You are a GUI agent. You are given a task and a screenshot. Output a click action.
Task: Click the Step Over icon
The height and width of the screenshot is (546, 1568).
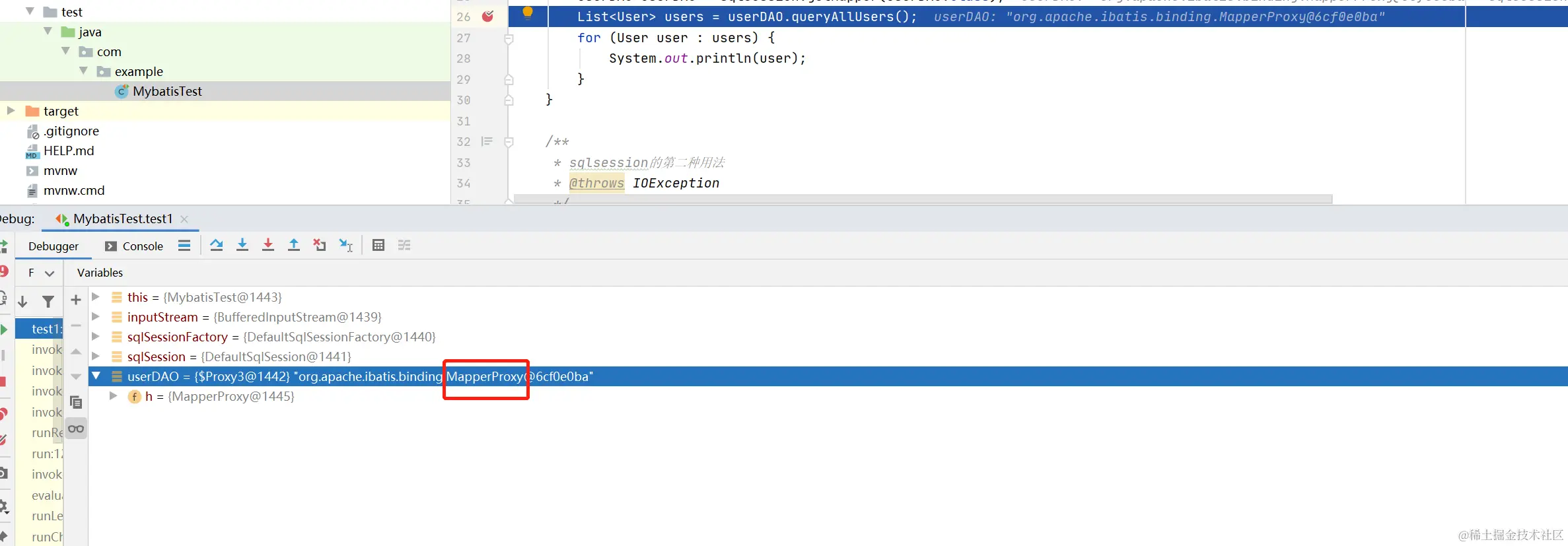tap(216, 246)
